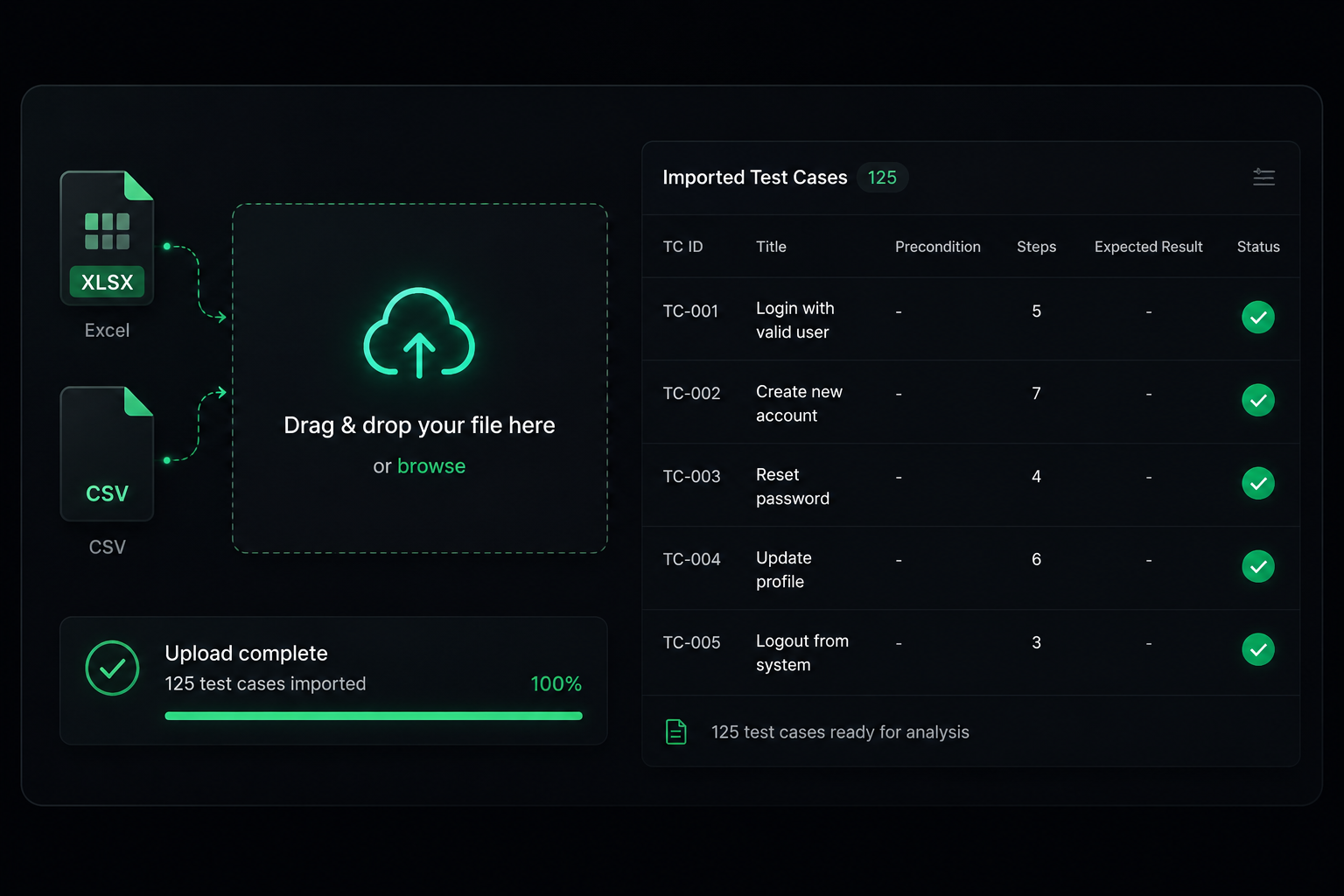Open the filter settings icon in table header
The height and width of the screenshot is (896, 1344).
[1263, 178]
